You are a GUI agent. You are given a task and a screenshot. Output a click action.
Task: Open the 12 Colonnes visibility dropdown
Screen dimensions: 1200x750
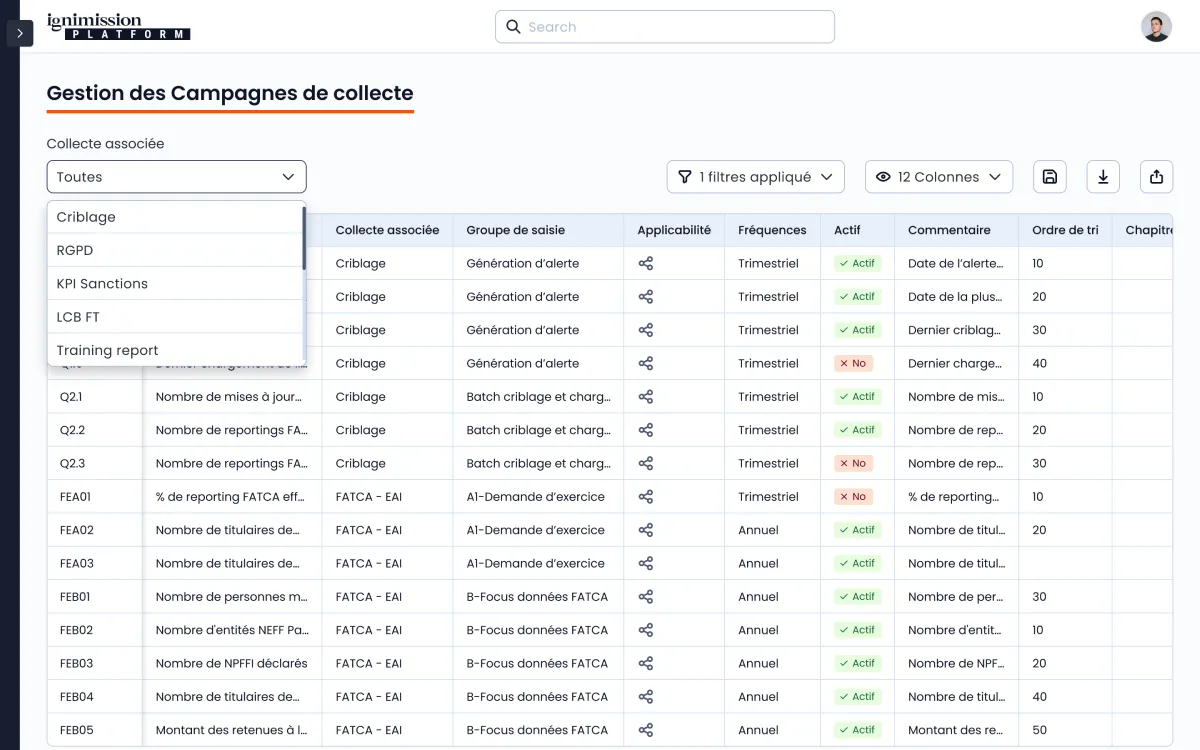(938, 177)
